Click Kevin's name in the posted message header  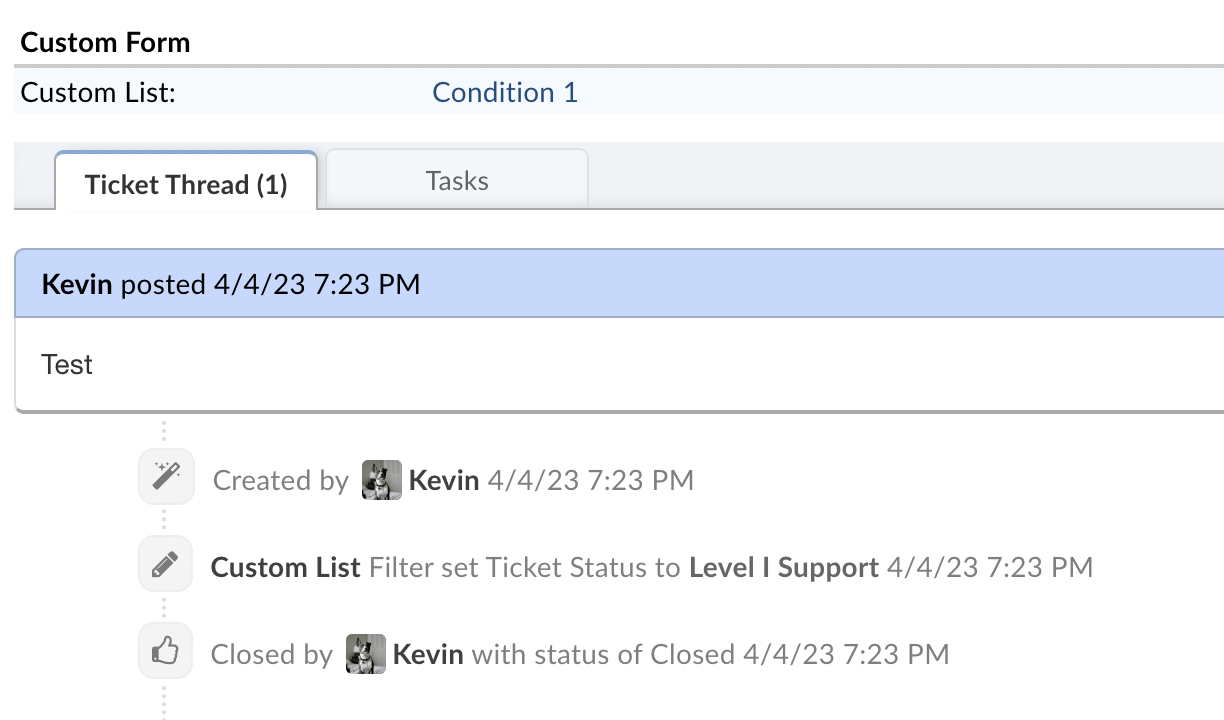(x=77, y=284)
